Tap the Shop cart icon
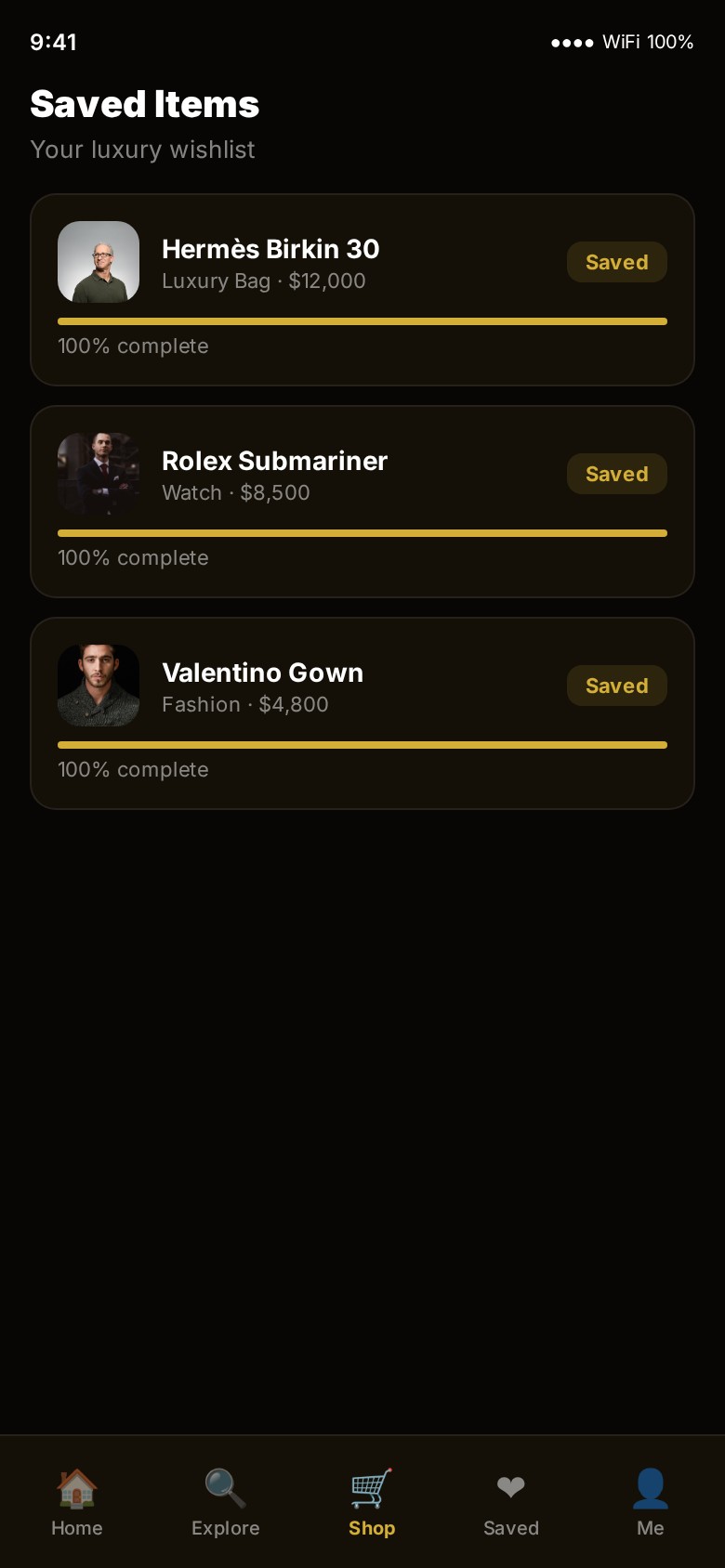This screenshot has height=1568, width=725. click(x=372, y=1488)
